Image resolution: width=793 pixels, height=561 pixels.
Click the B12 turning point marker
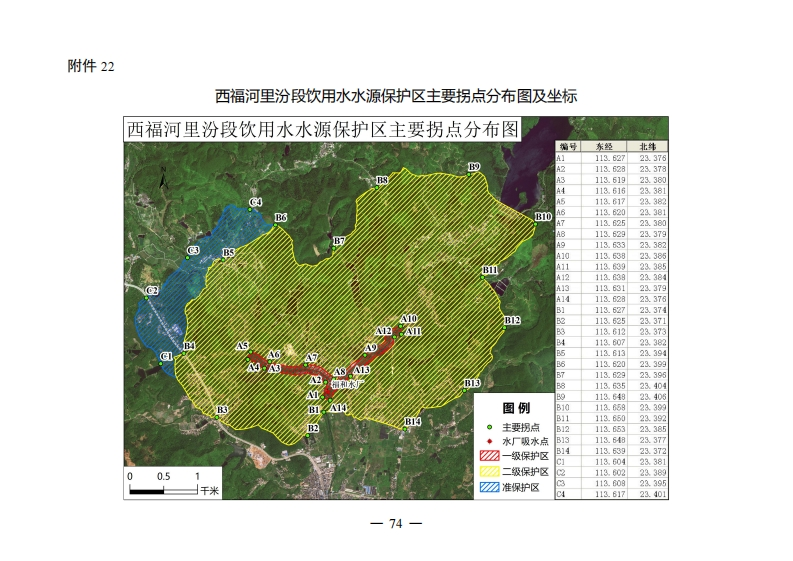[x=503, y=325]
